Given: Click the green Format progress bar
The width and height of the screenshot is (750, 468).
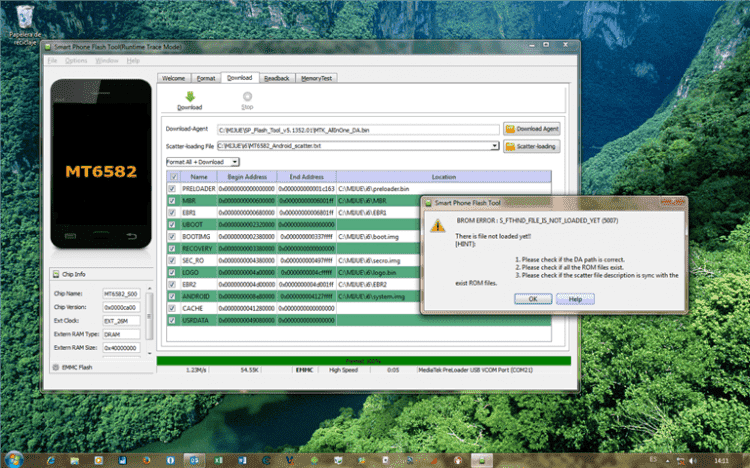Looking at the screenshot, I should point(364,361).
